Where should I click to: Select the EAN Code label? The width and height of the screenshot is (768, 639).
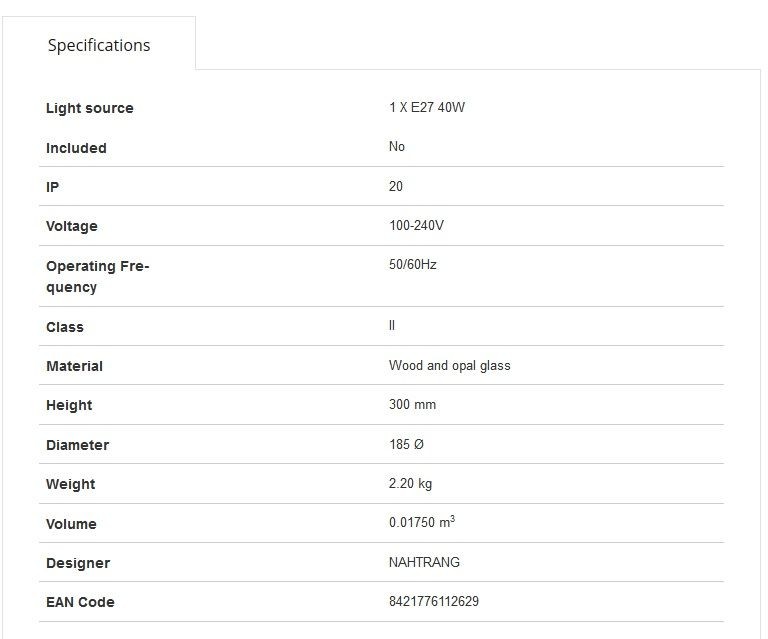tap(80, 602)
